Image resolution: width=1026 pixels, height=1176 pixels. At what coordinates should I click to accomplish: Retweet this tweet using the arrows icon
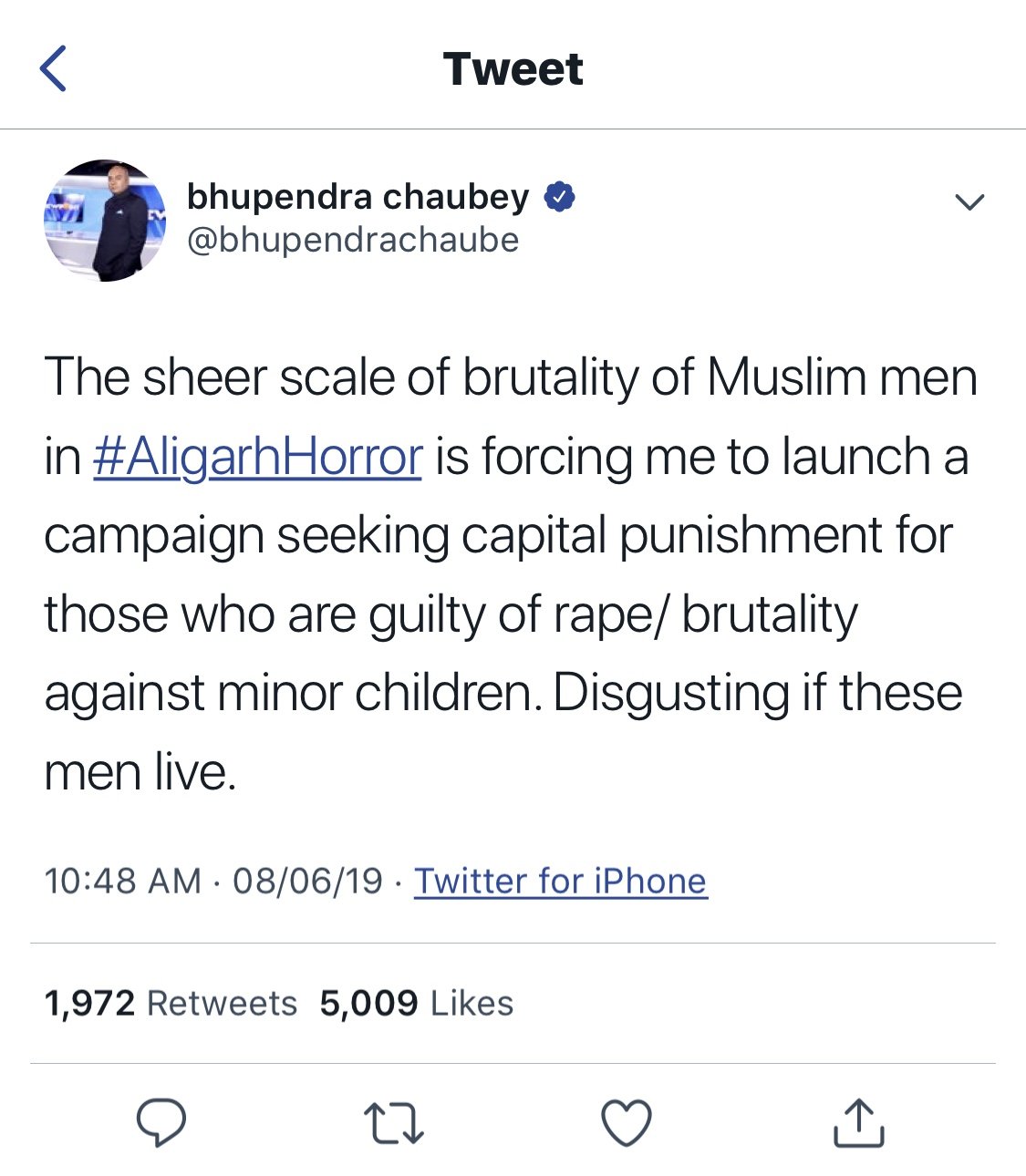tap(393, 1123)
